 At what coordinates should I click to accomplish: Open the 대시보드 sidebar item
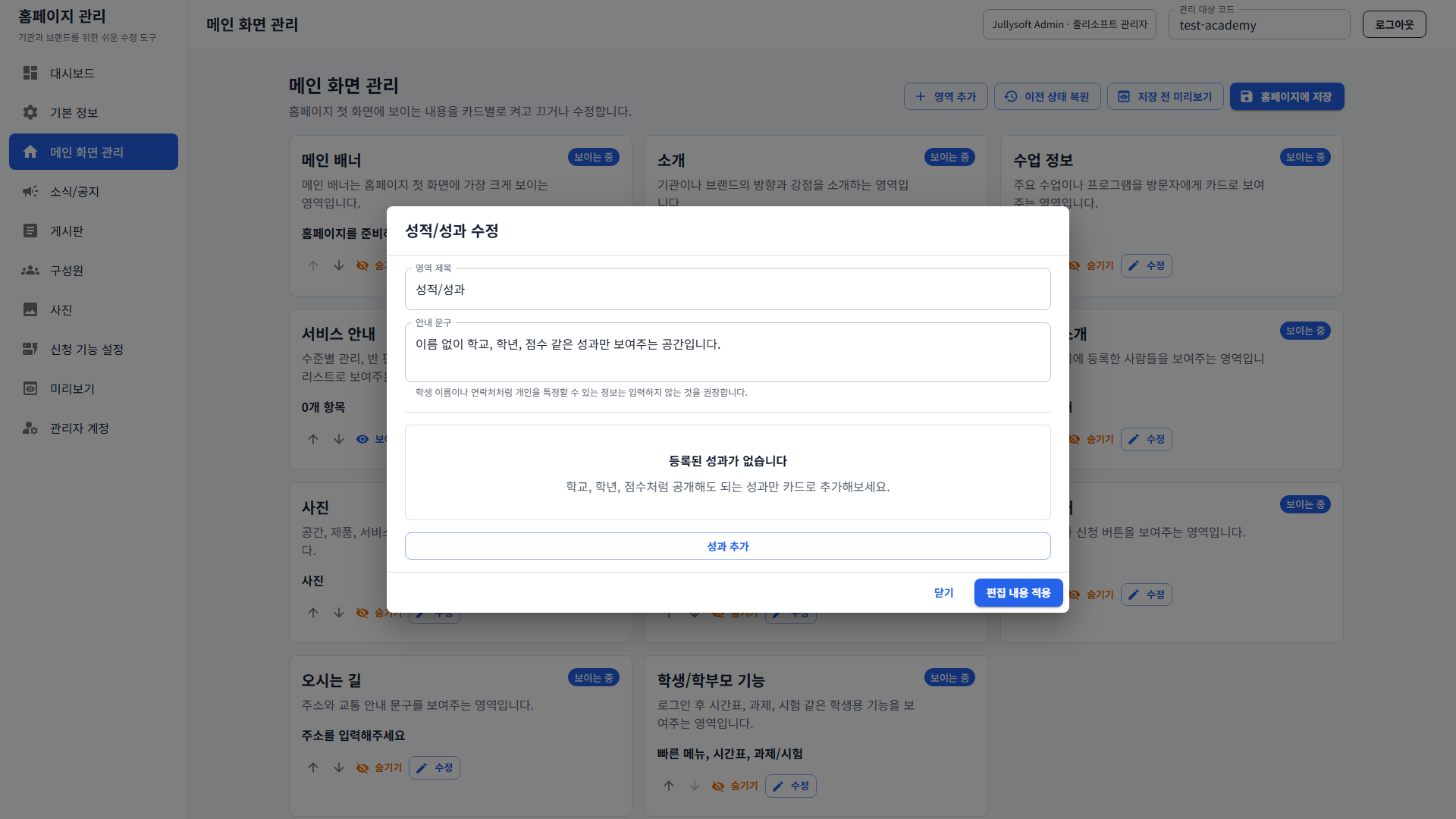click(x=93, y=73)
